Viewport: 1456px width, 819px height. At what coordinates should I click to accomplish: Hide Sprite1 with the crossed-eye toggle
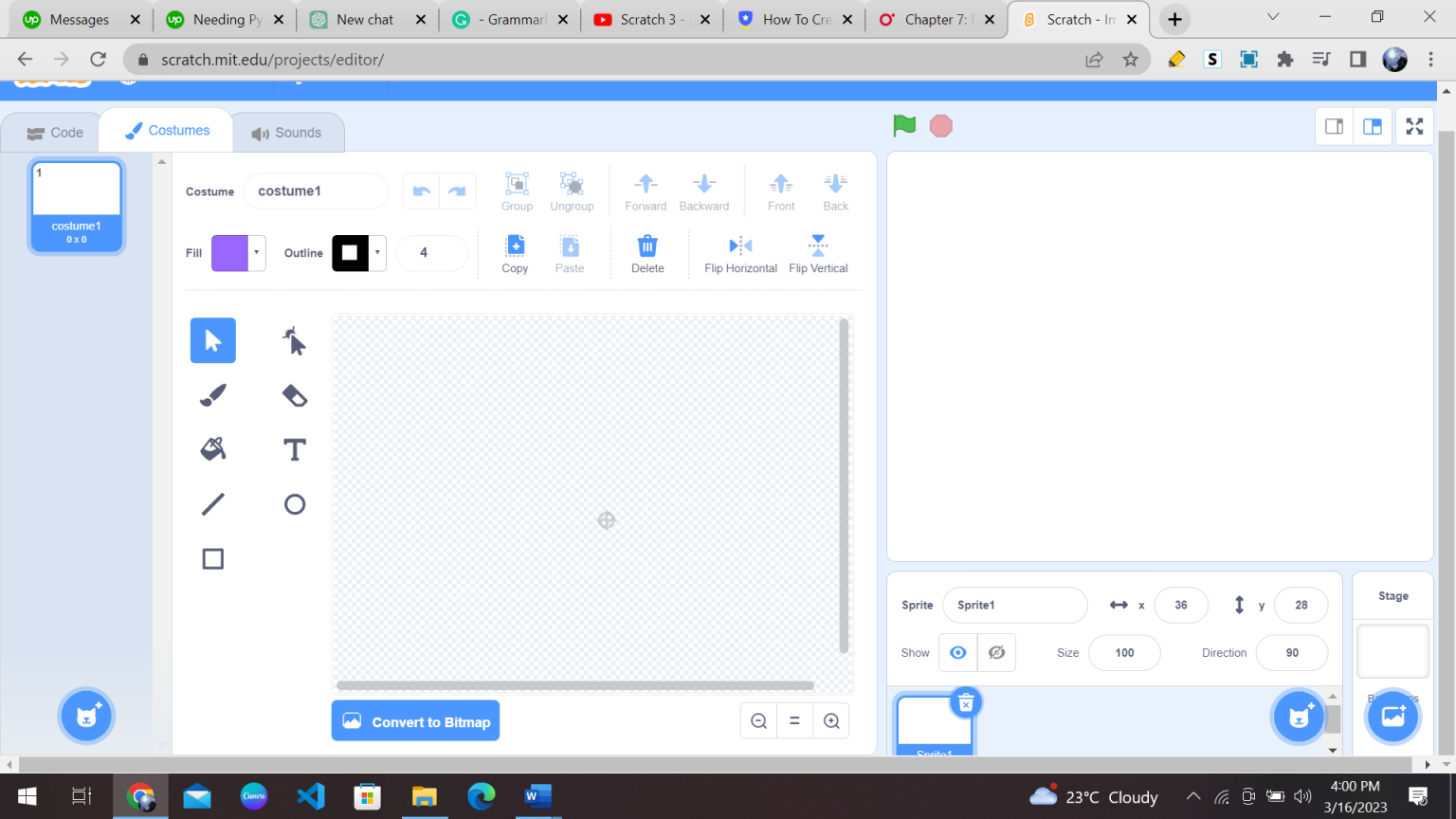996,652
